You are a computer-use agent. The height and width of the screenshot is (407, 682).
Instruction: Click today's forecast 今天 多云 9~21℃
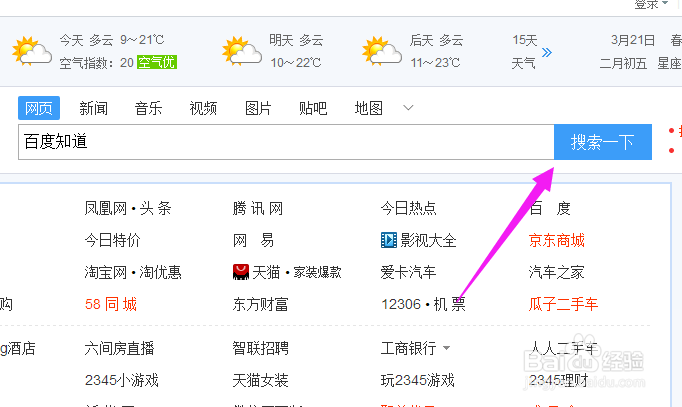click(x=112, y=40)
